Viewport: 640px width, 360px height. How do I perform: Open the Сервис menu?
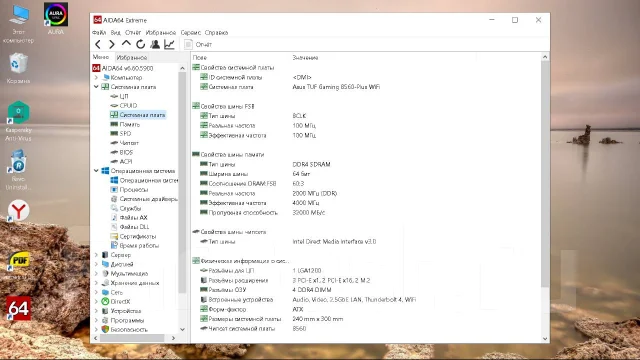pos(191,32)
